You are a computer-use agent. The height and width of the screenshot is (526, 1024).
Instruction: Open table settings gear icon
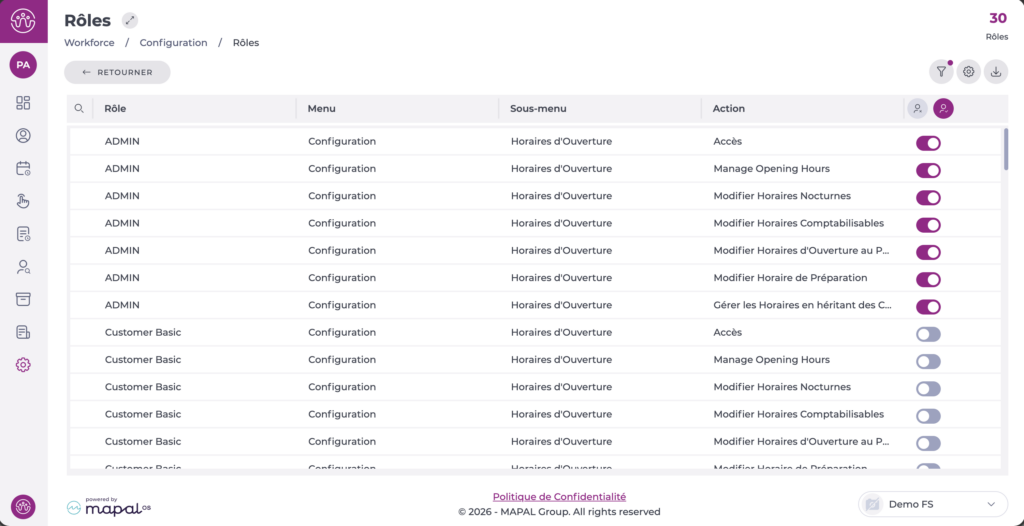coord(968,72)
